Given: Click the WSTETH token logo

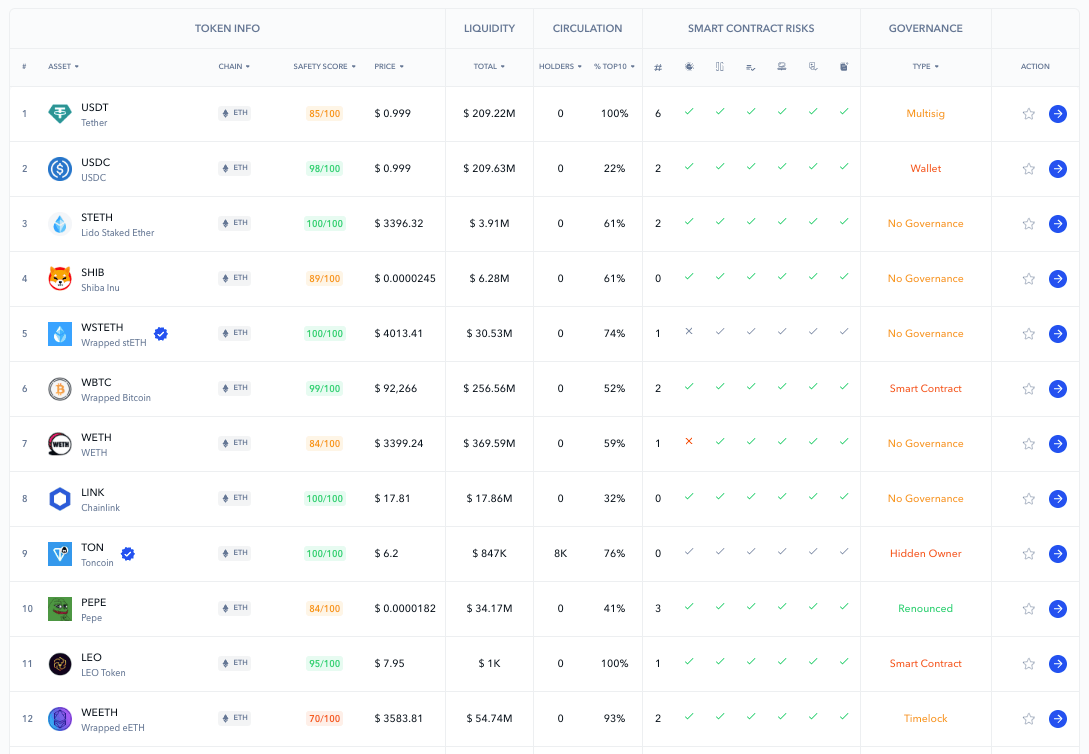Looking at the screenshot, I should pyautogui.click(x=60, y=334).
